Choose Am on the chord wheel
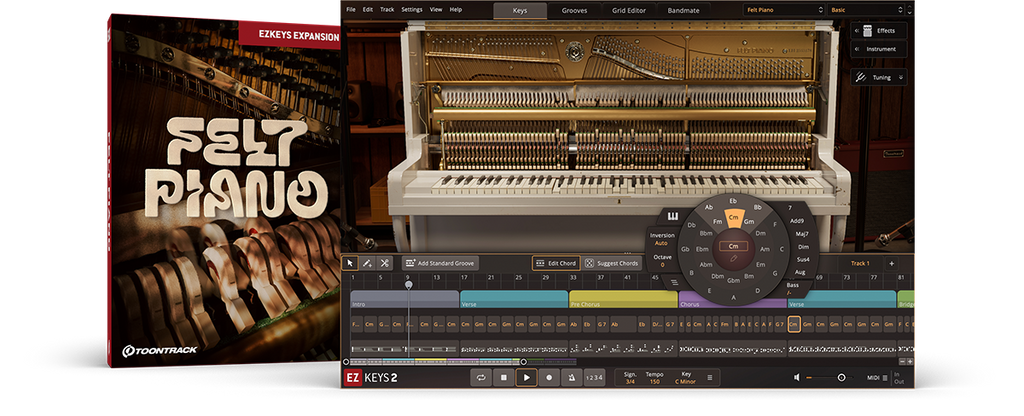 pos(765,249)
